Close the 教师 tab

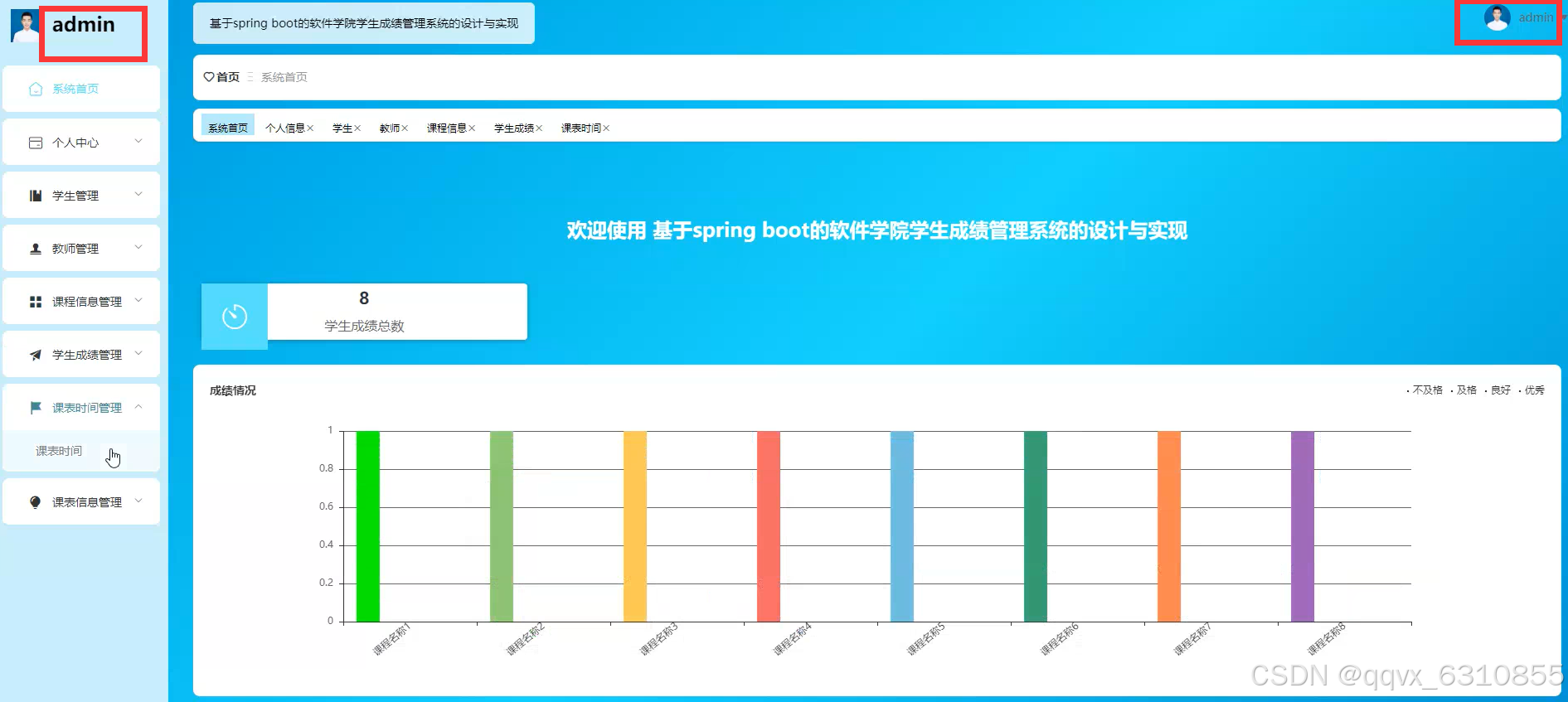(405, 128)
